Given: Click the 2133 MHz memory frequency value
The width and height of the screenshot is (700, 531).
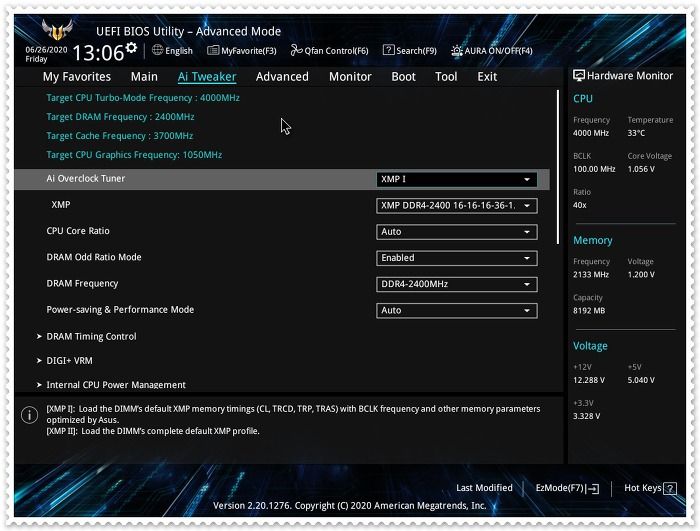Looking at the screenshot, I should 591,275.
